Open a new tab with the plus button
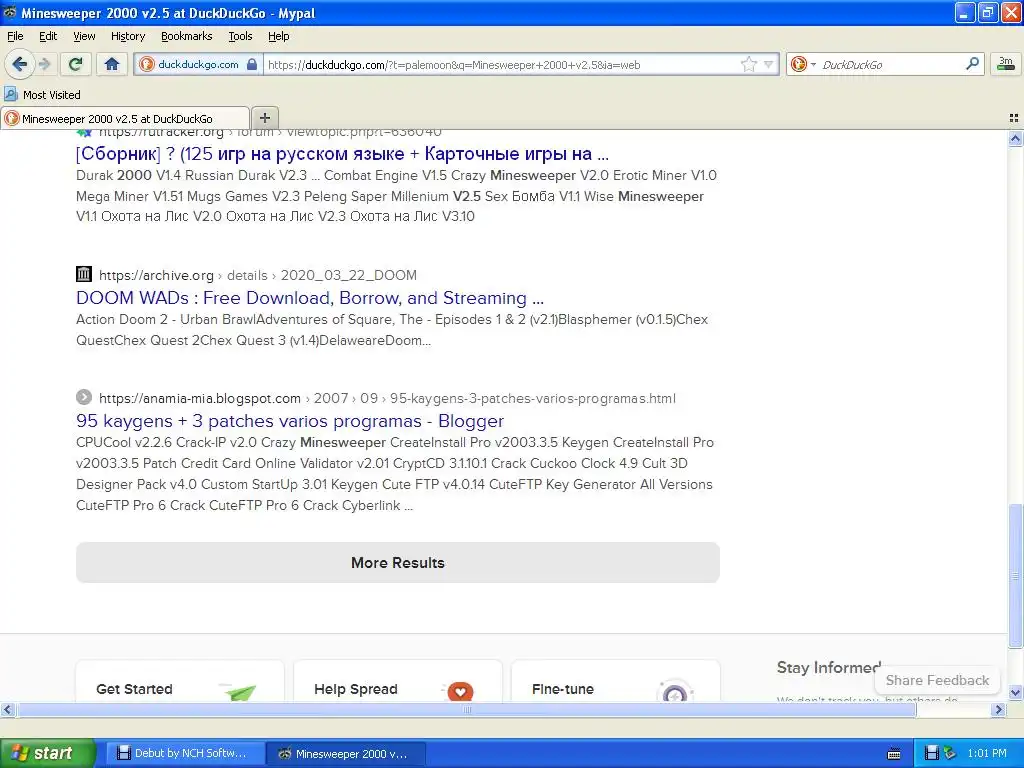The height and width of the screenshot is (768, 1024). coord(264,118)
